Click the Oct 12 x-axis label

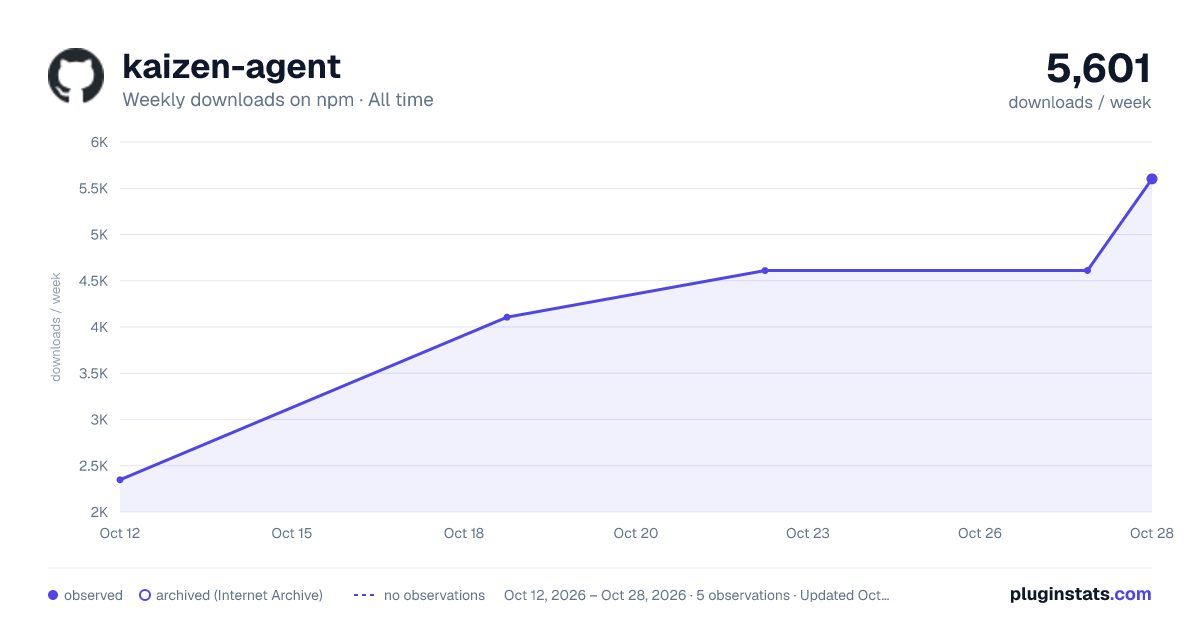click(x=120, y=533)
